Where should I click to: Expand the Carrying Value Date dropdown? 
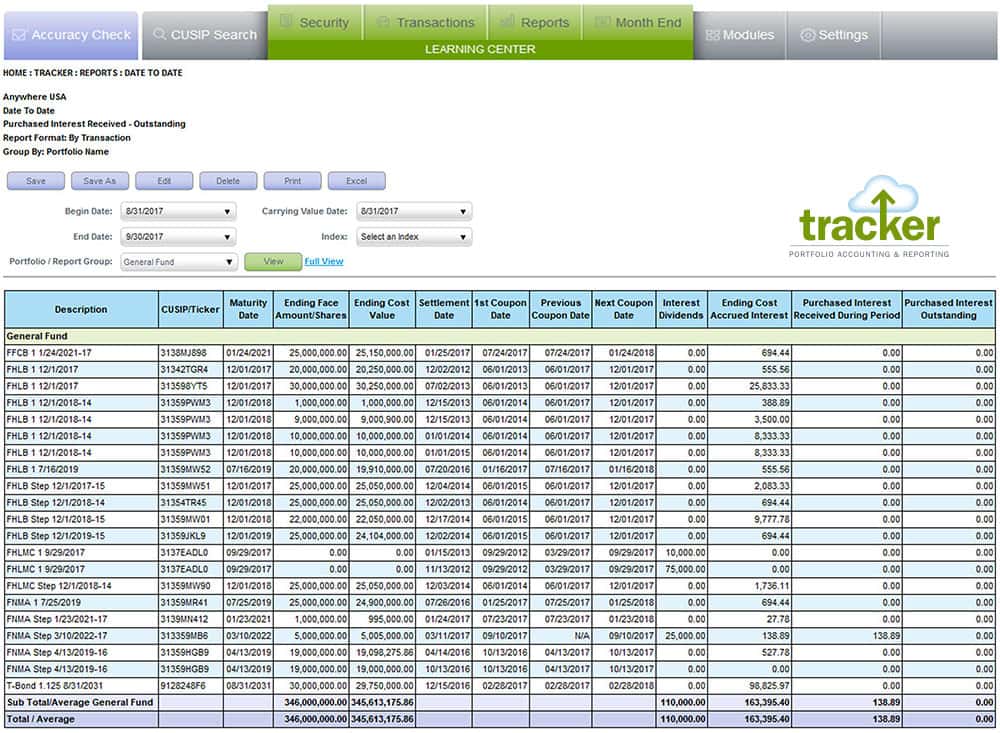414,211
